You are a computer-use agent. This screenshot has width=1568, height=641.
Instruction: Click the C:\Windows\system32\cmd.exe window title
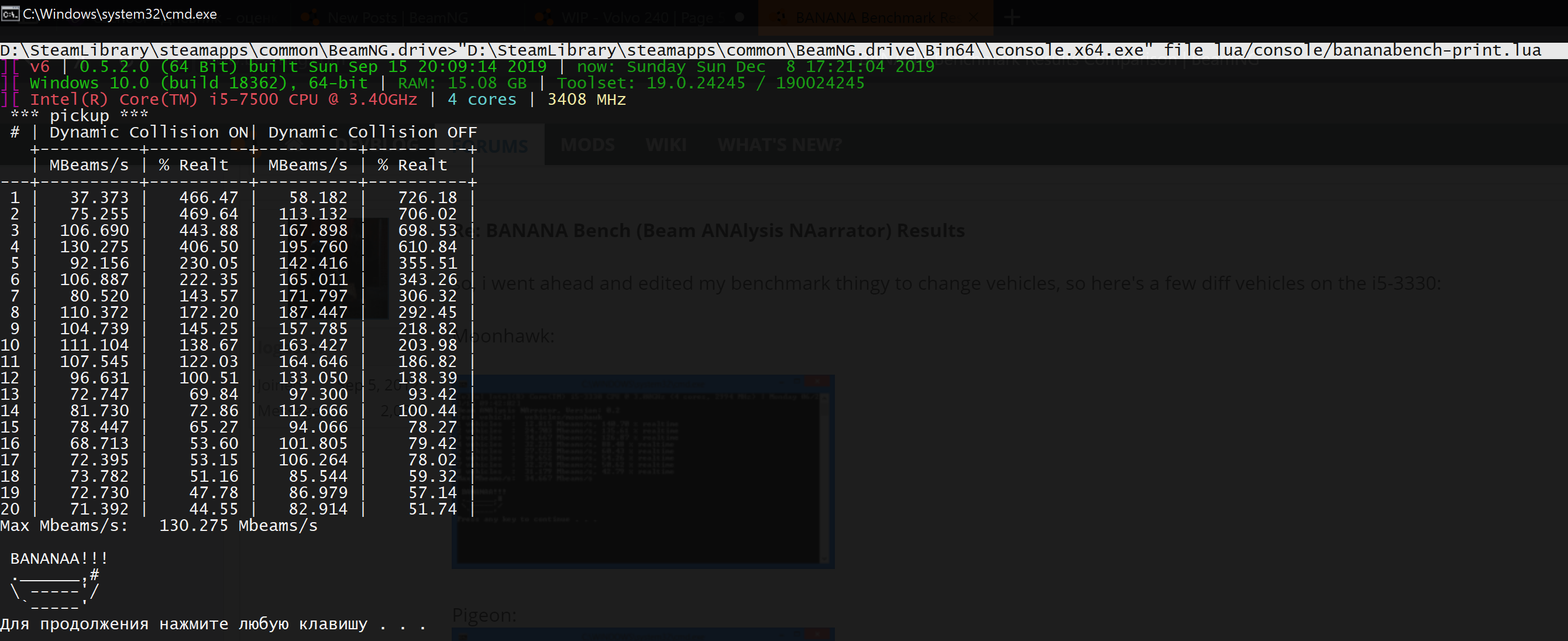click(119, 13)
